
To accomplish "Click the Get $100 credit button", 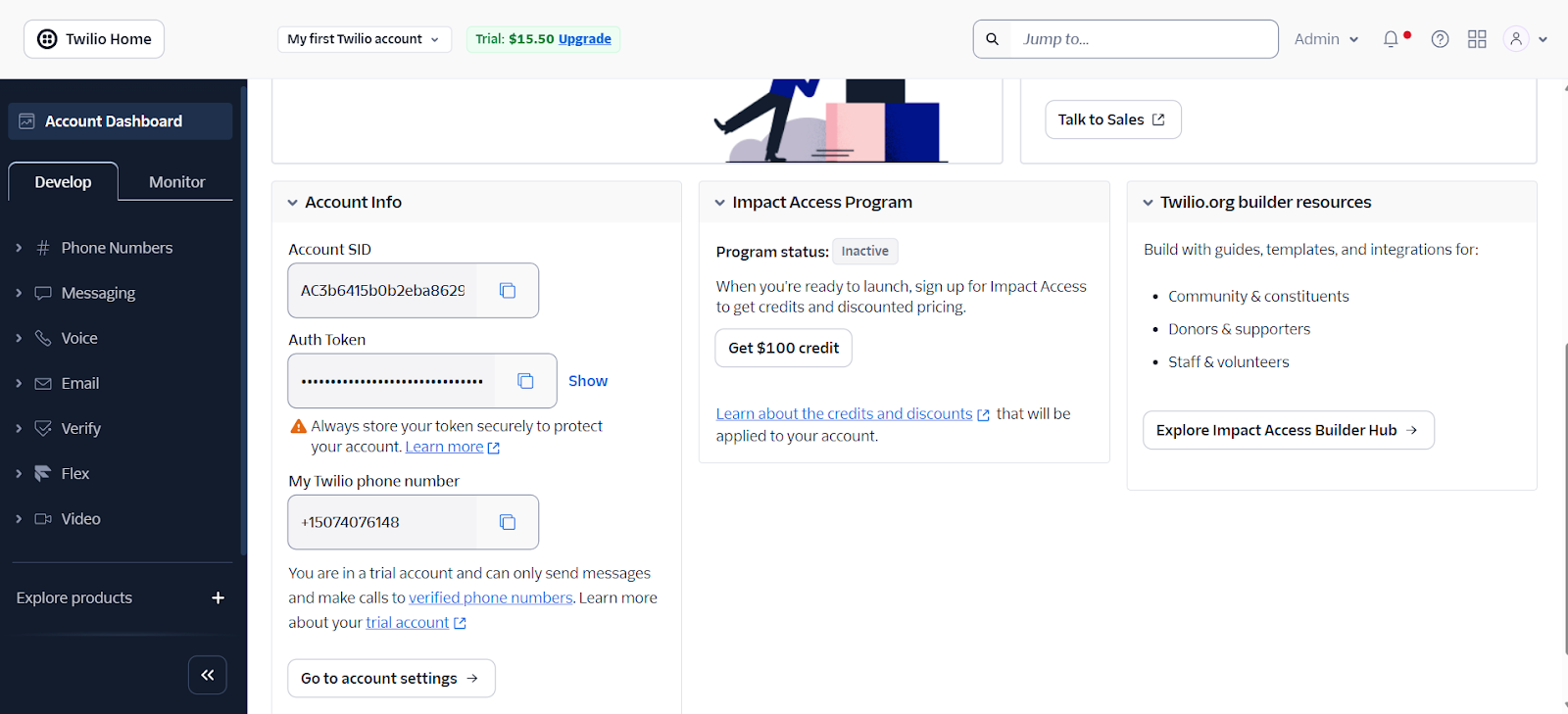I will 783,348.
